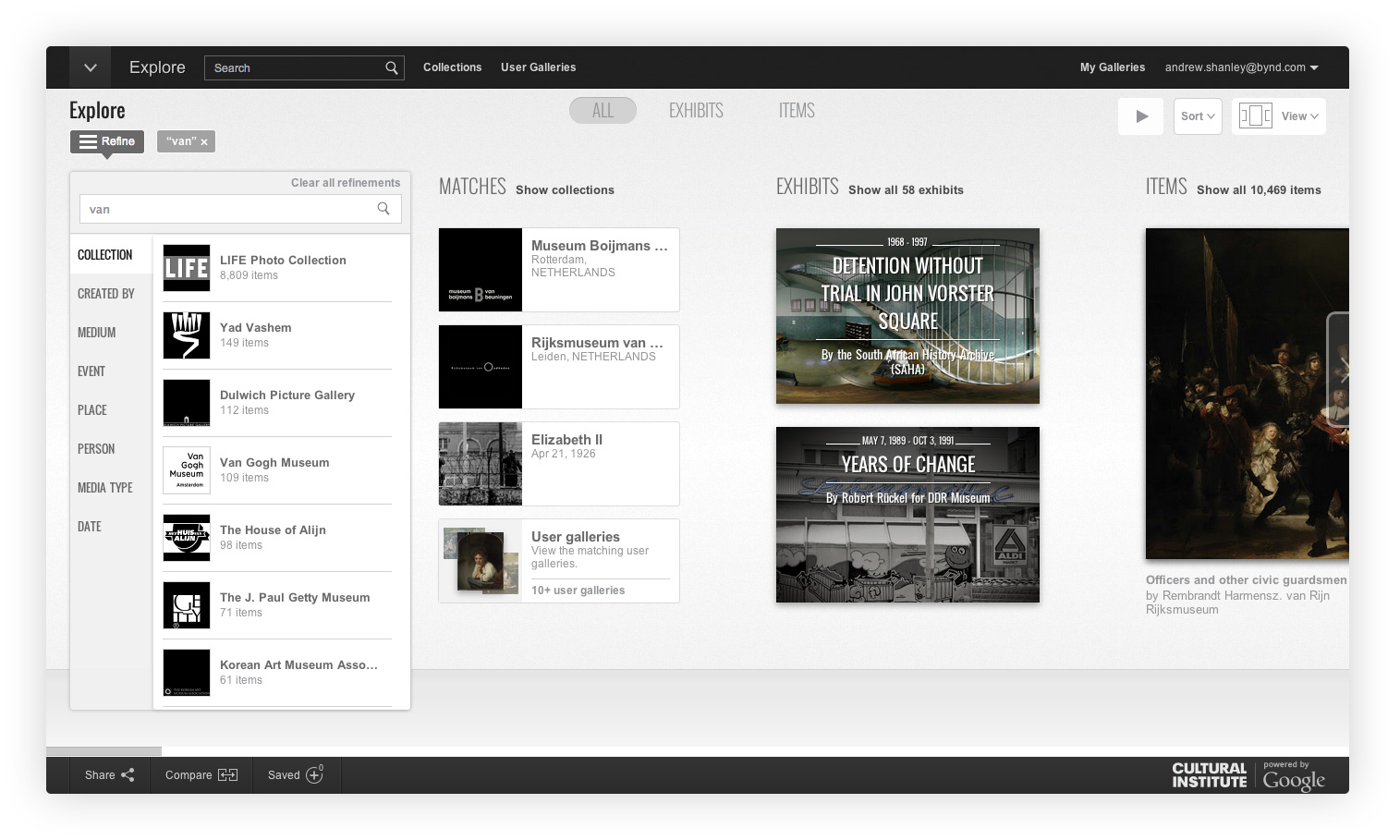Open Years of Change exhibit card
The height and width of the screenshot is (840, 1400).
tap(907, 515)
